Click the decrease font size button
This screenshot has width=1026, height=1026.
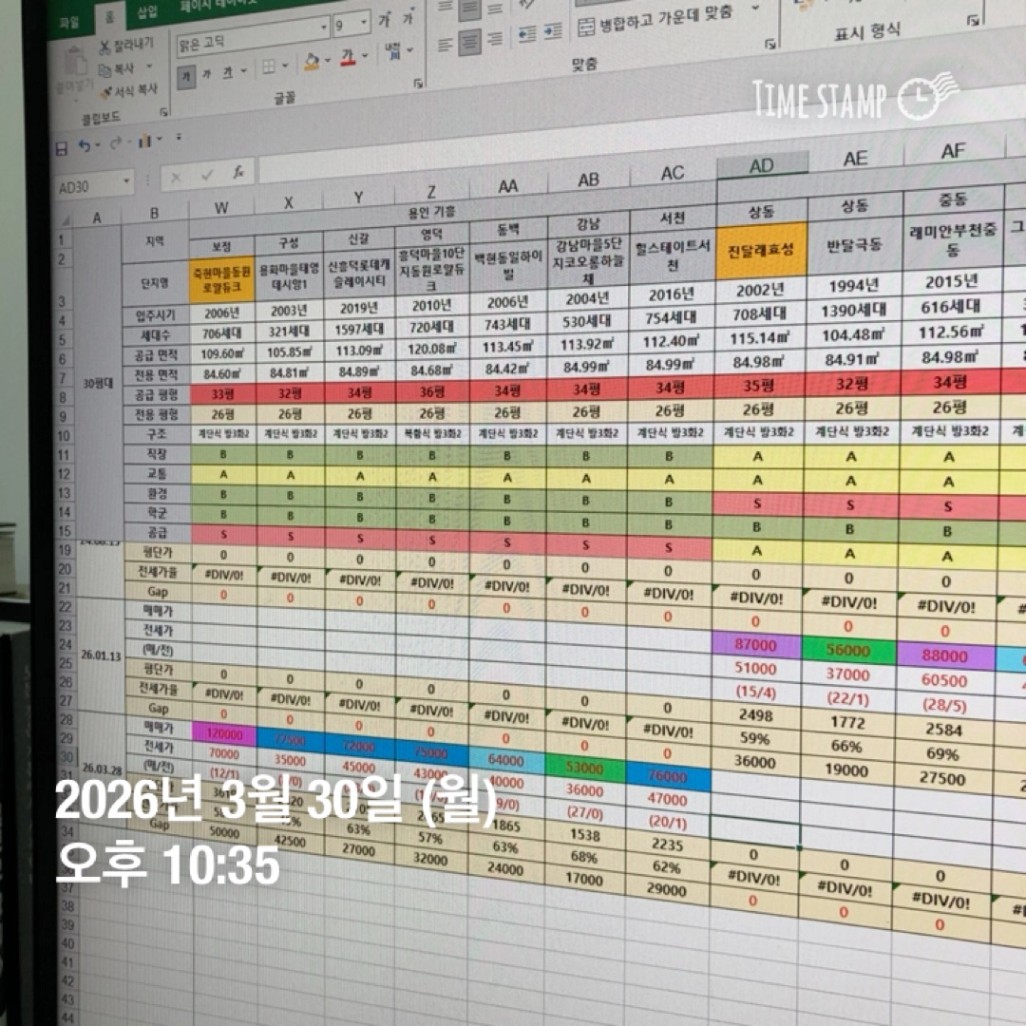click(x=408, y=18)
